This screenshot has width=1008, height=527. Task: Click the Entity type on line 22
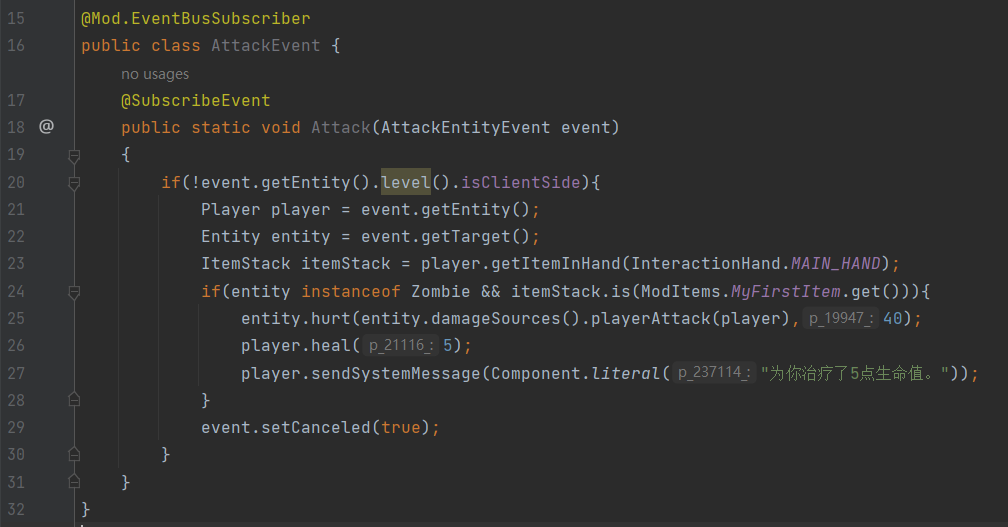click(231, 237)
